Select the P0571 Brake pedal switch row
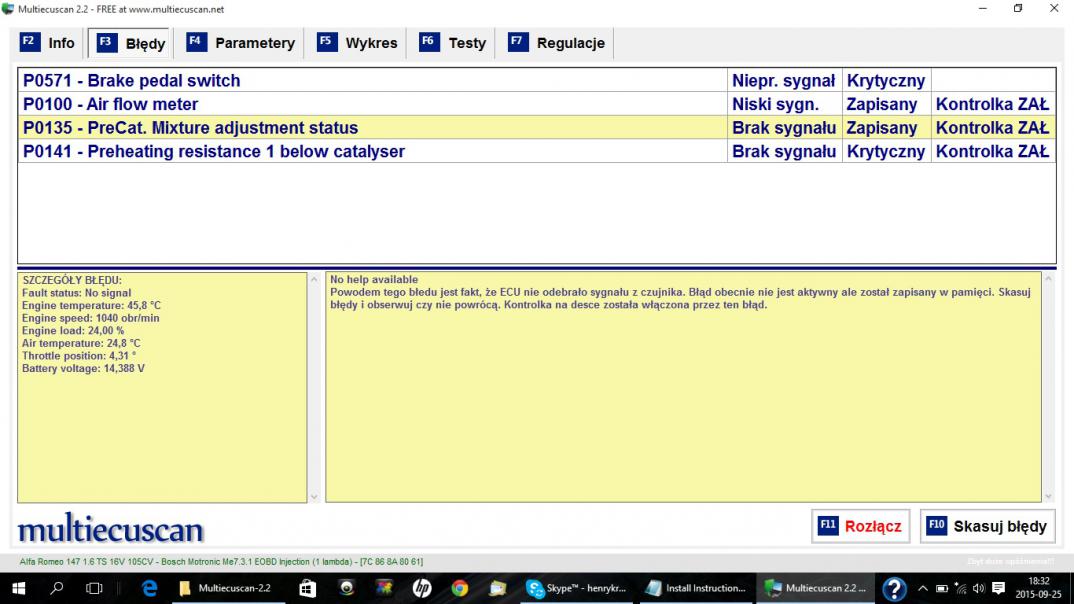 (537, 80)
